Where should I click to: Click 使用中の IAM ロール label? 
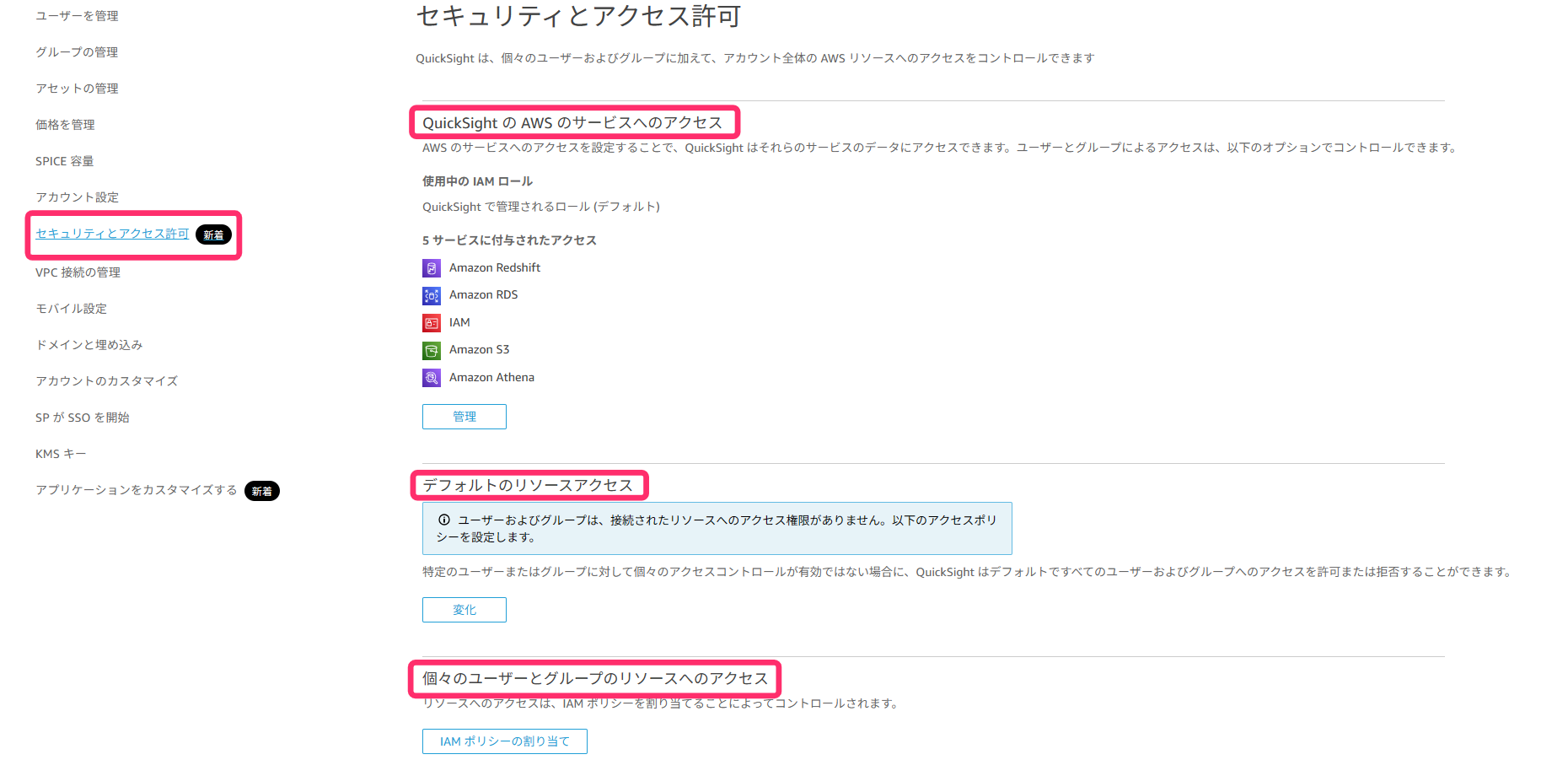click(478, 181)
